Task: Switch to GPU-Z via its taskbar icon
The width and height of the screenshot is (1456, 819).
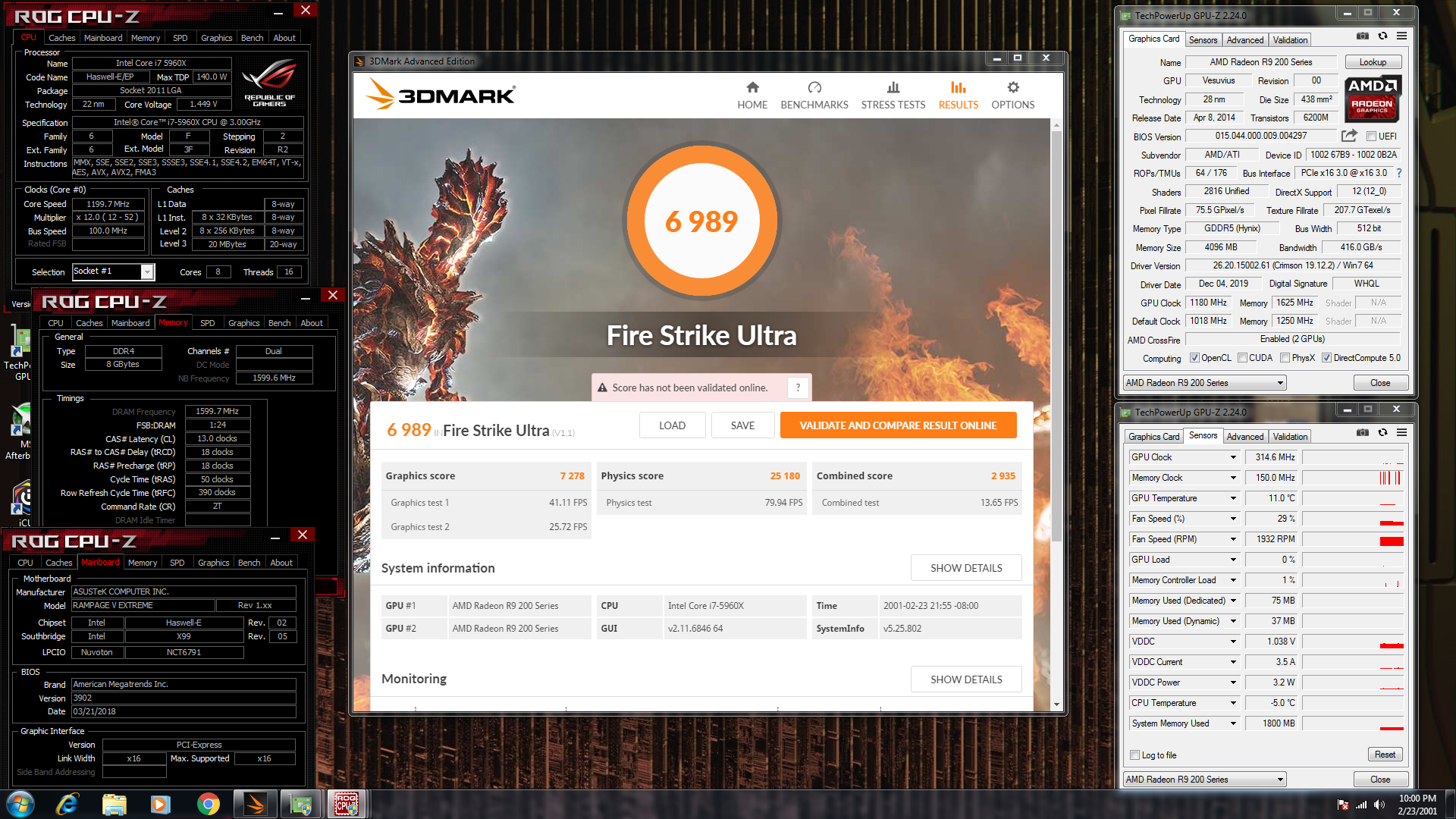Action: click(301, 804)
